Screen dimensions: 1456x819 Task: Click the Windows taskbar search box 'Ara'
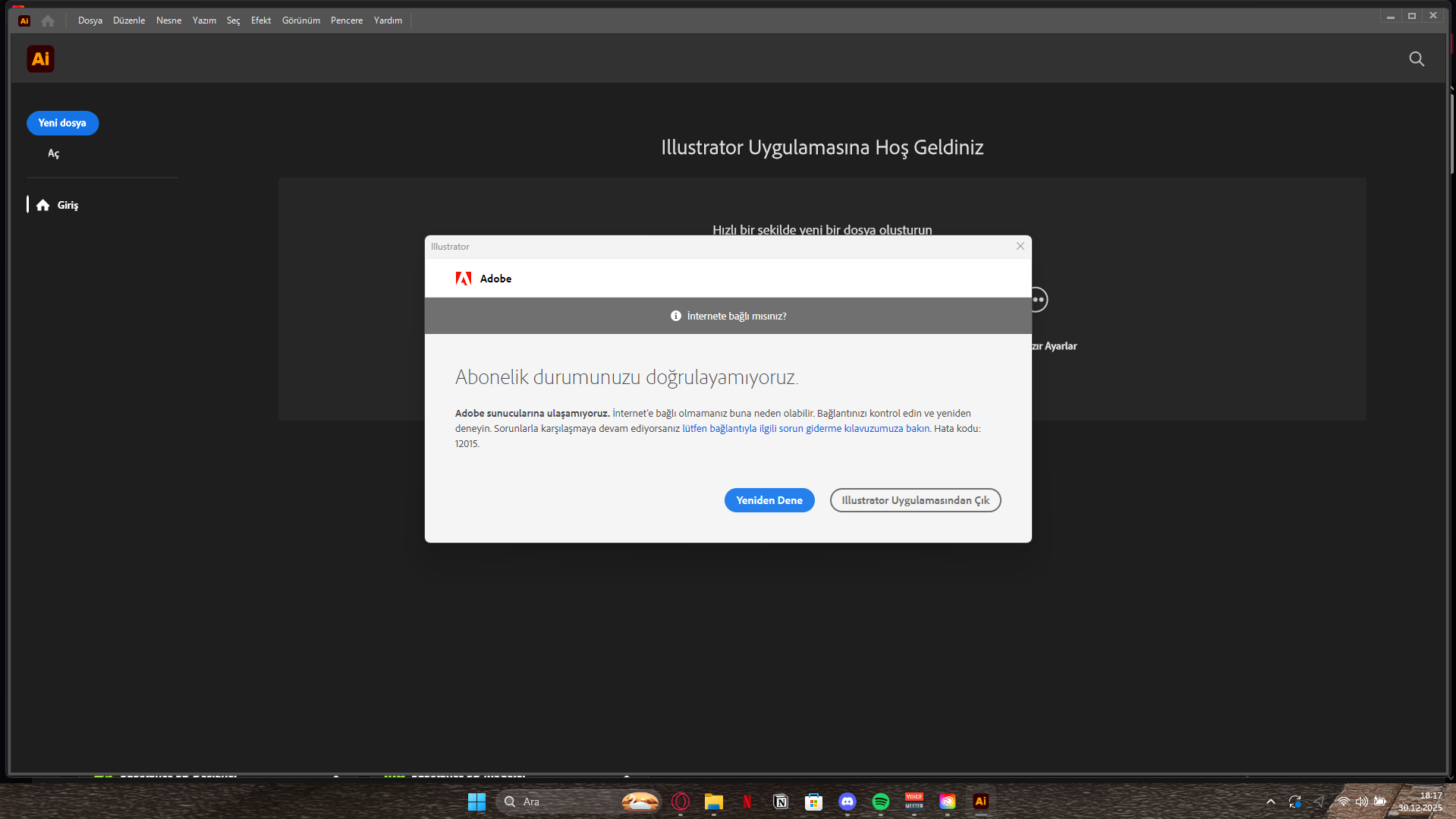(x=578, y=802)
